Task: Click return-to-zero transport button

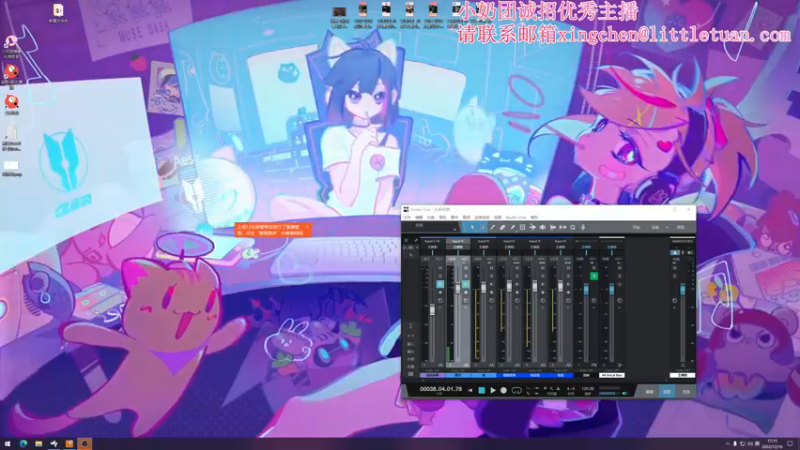Action: point(470,390)
